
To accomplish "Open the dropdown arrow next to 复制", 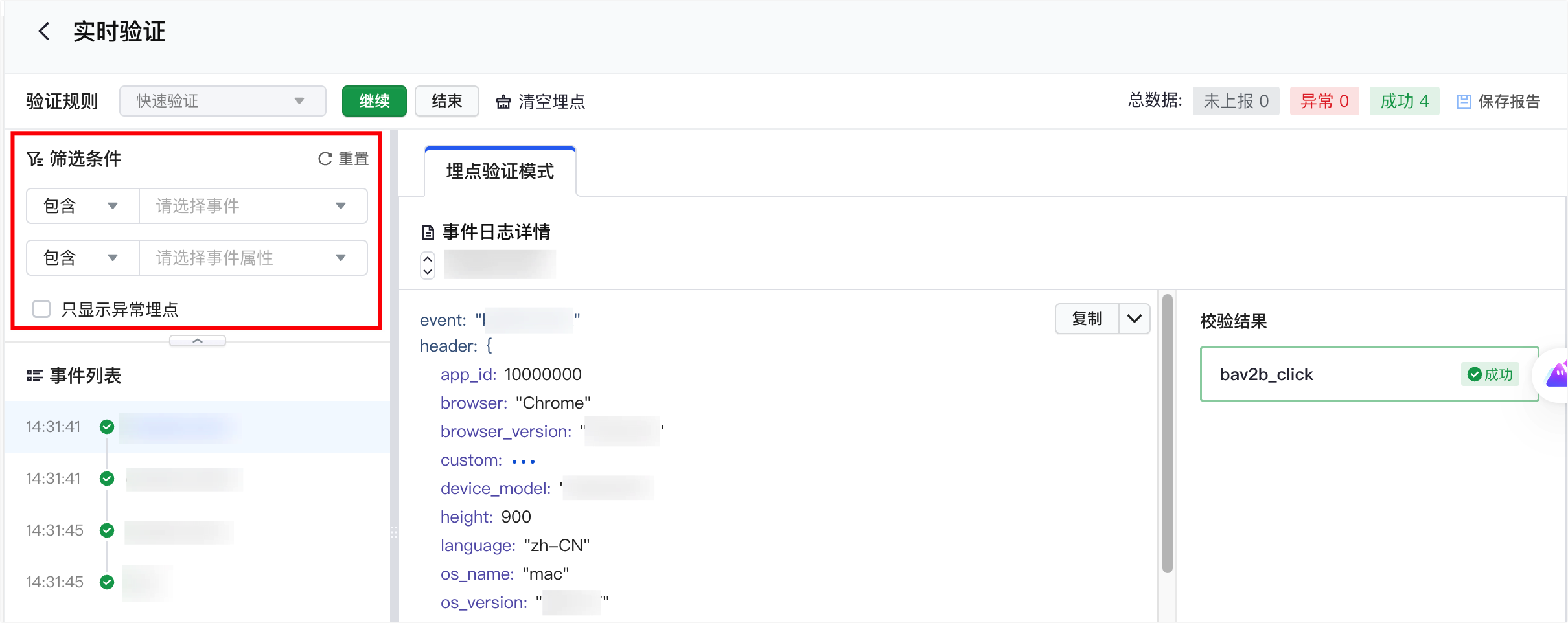I will click(1135, 319).
